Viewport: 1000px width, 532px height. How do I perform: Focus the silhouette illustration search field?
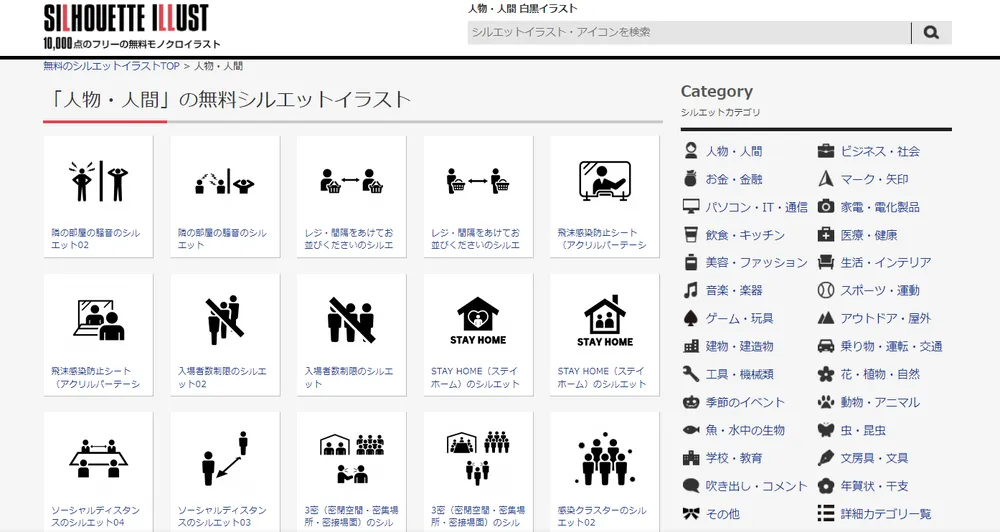click(689, 33)
